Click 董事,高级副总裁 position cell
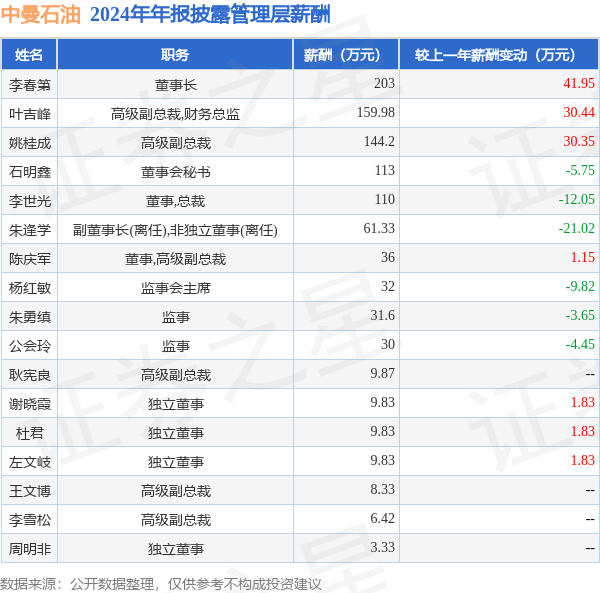This screenshot has width=600, height=593. (x=175, y=259)
